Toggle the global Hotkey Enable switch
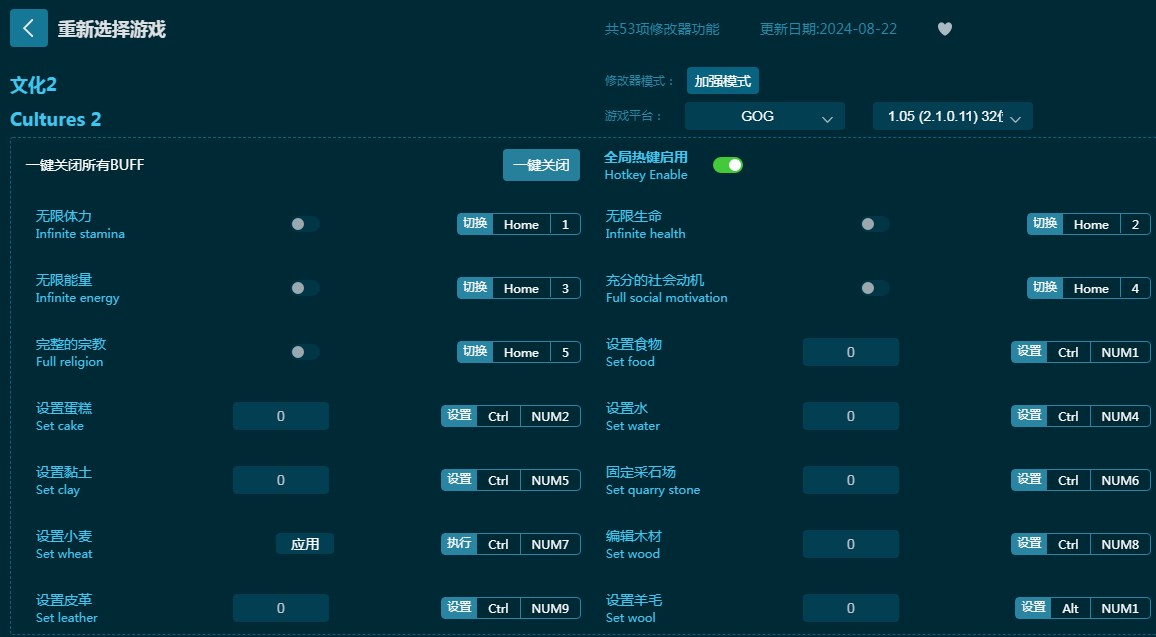Image resolution: width=1156 pixels, height=637 pixels. pyautogui.click(x=728, y=165)
